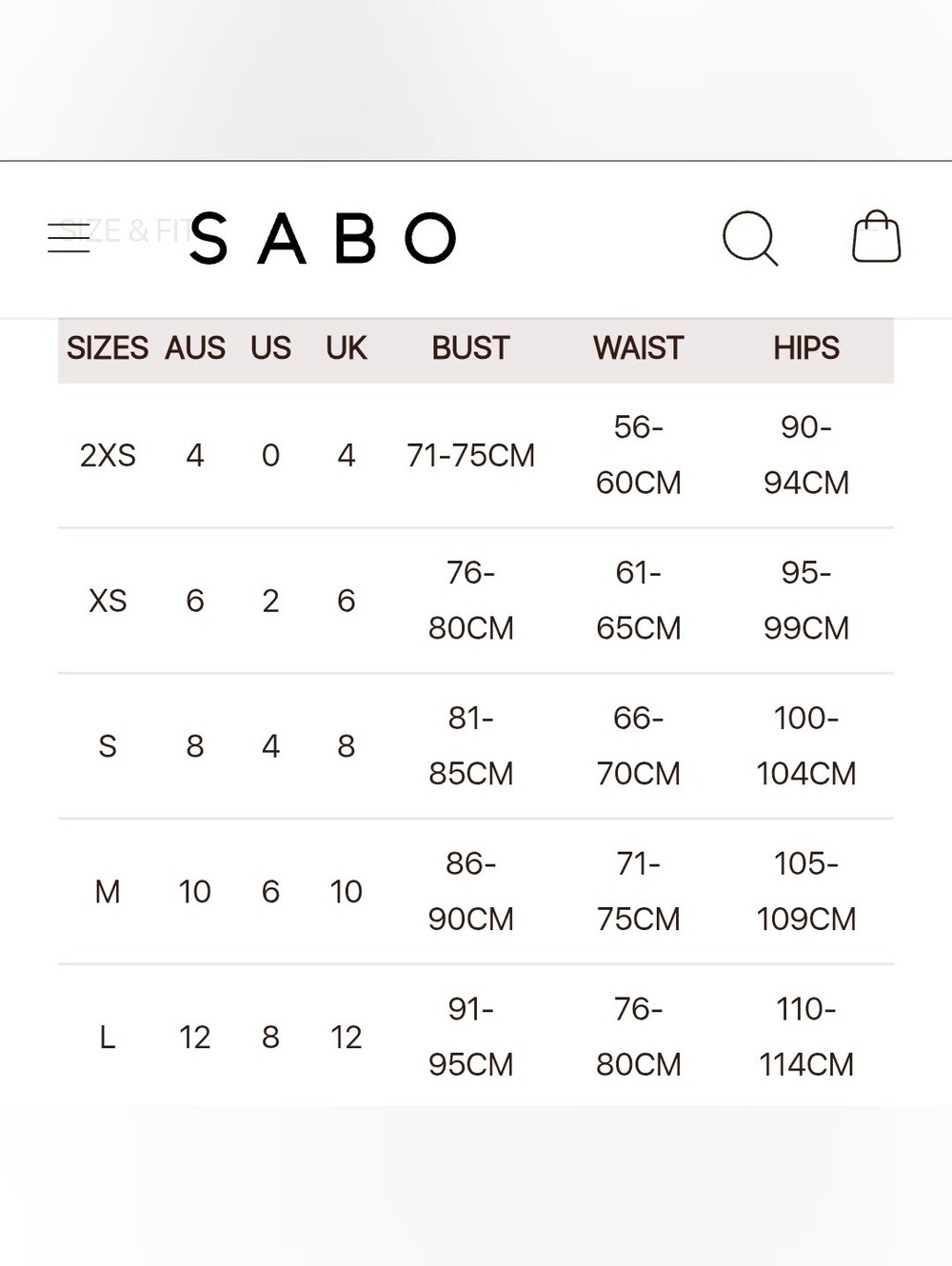Open the shopping bag icon
Image resolution: width=952 pixels, height=1266 pixels.
click(876, 236)
